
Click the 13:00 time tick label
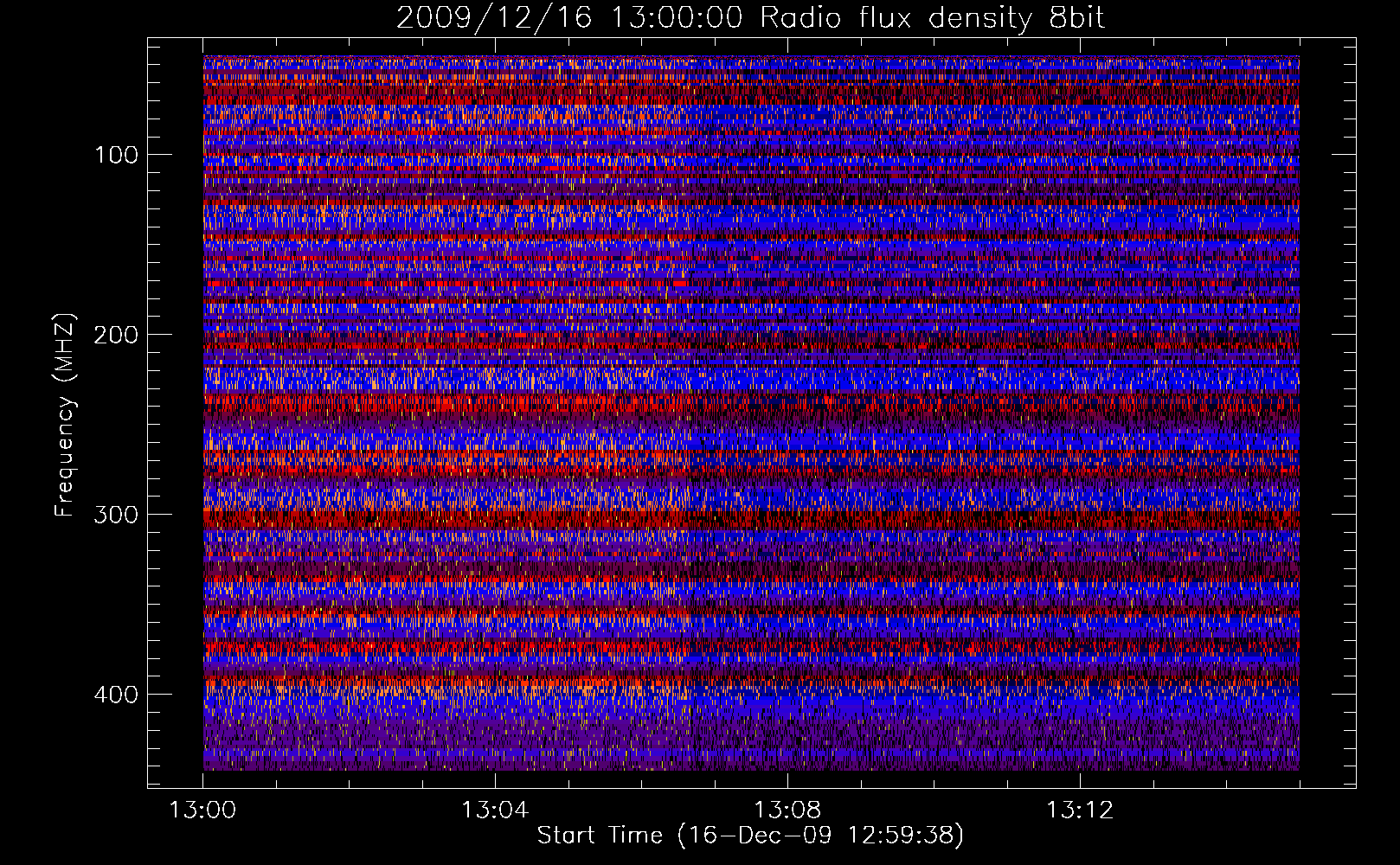(202, 811)
